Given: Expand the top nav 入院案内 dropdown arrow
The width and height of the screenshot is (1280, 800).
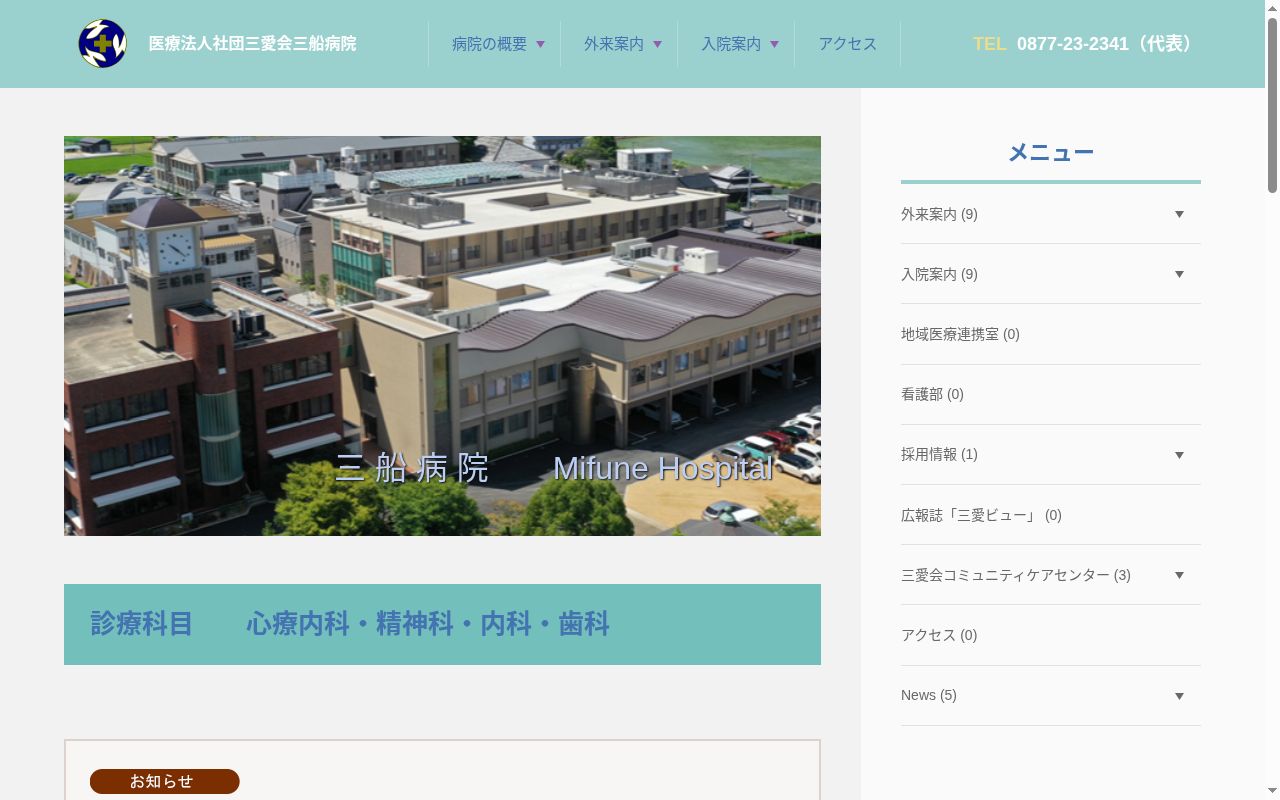Looking at the screenshot, I should click(774, 44).
